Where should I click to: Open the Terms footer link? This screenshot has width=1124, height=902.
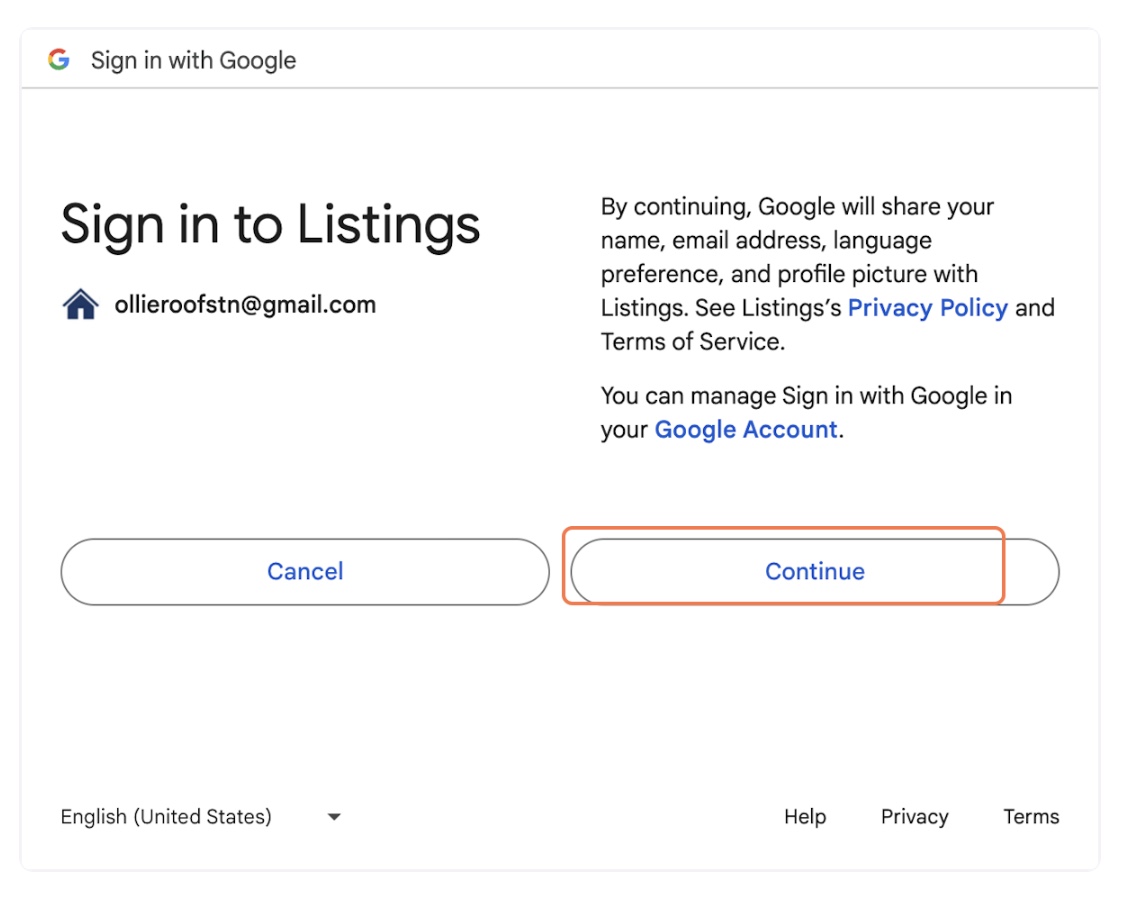1031,817
